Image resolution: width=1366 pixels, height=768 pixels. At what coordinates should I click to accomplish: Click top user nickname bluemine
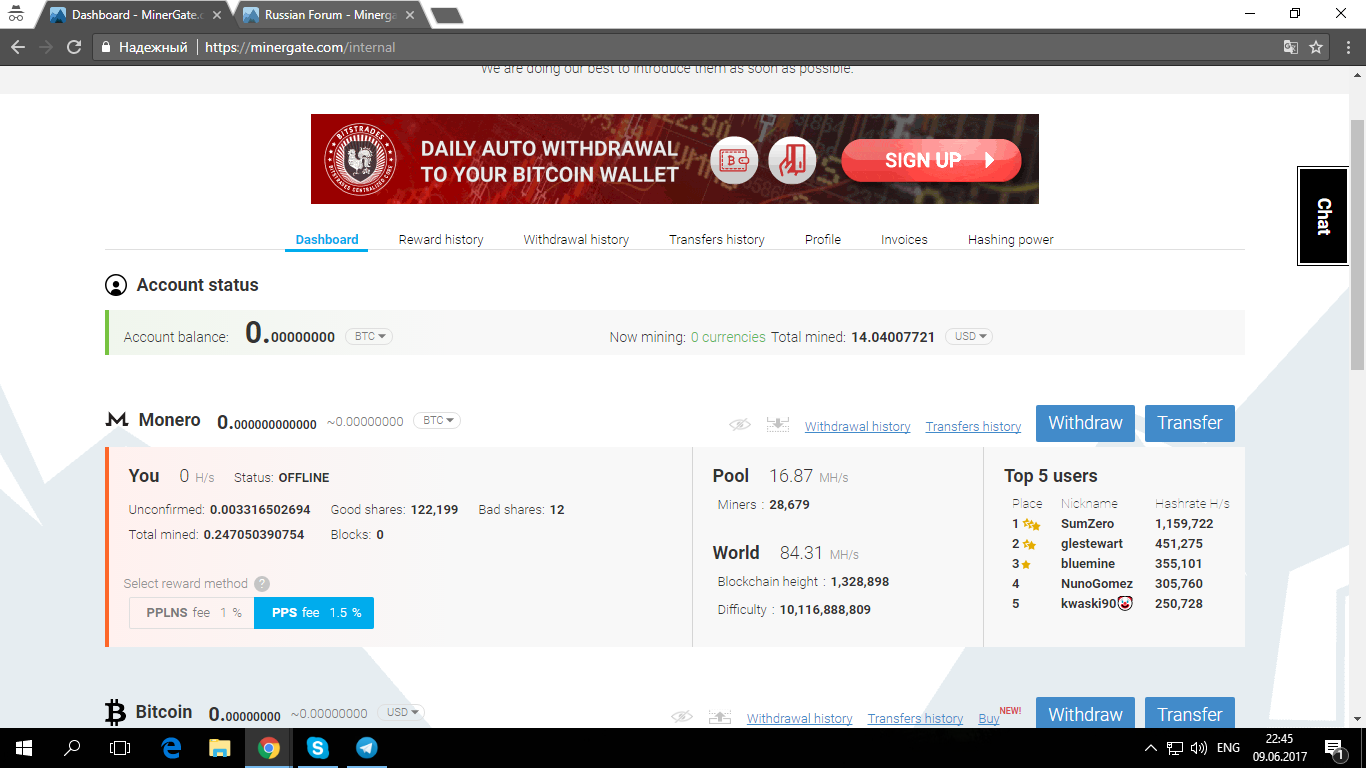click(x=1088, y=564)
